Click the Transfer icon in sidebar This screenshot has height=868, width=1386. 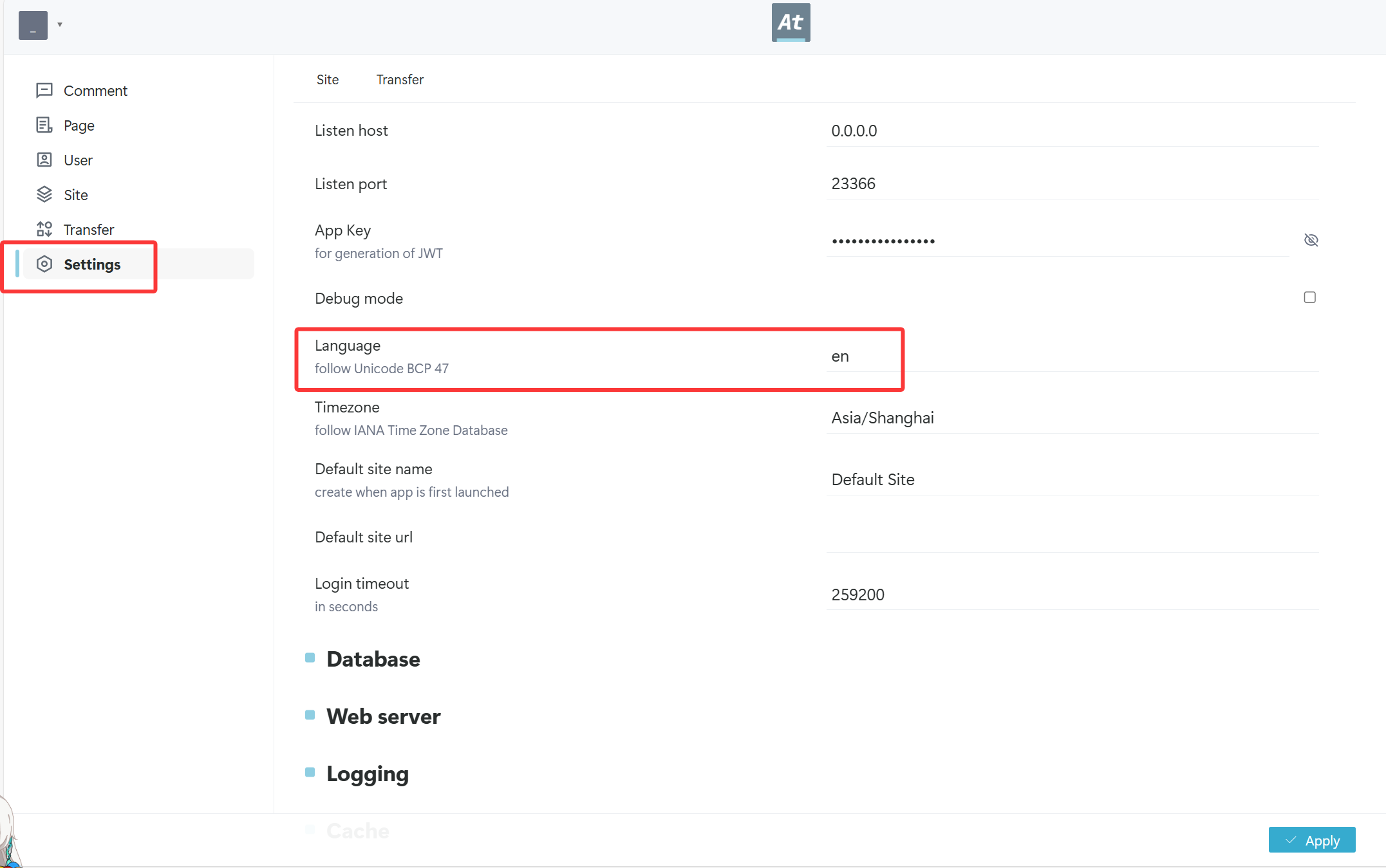click(44, 229)
